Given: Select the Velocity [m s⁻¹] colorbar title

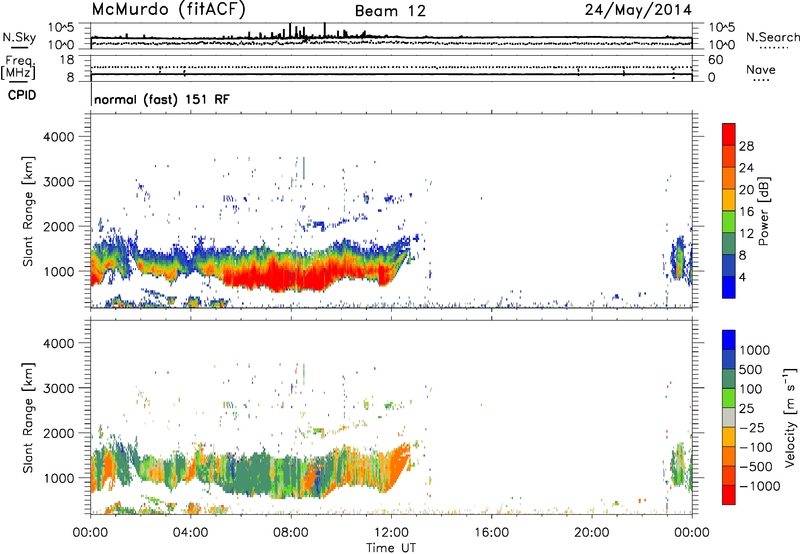Looking at the screenshot, I should [x=790, y=417].
